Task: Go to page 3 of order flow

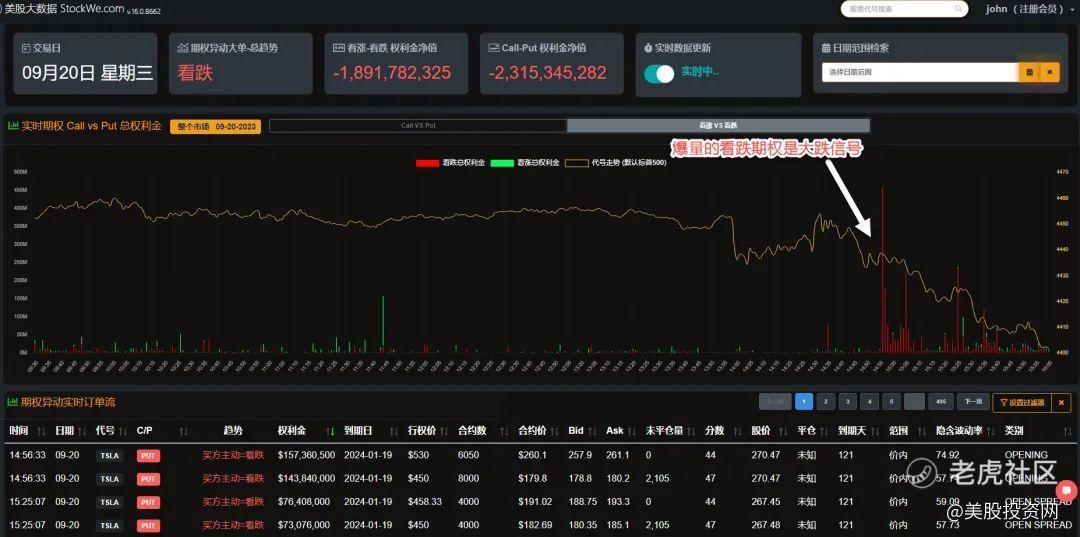Action: point(847,401)
